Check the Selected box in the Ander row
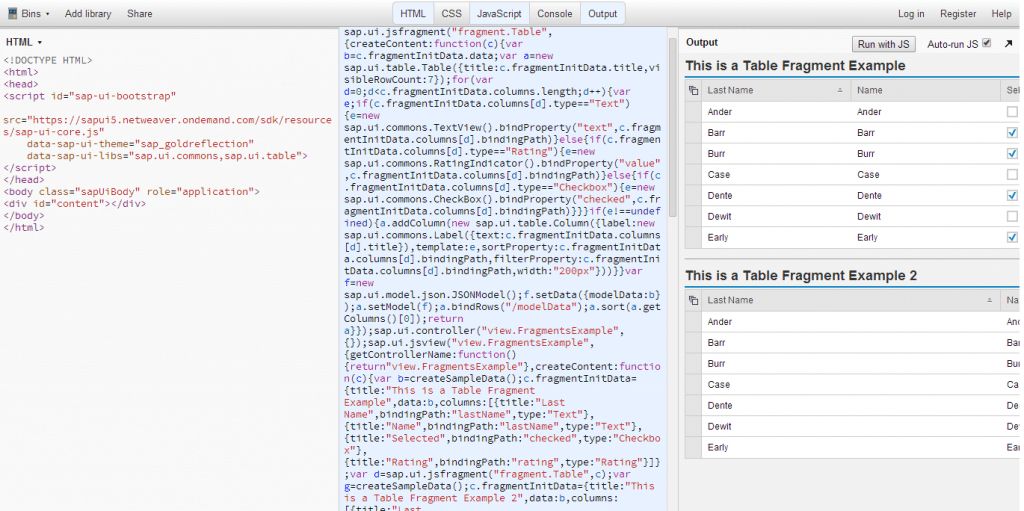 [x=1012, y=112]
